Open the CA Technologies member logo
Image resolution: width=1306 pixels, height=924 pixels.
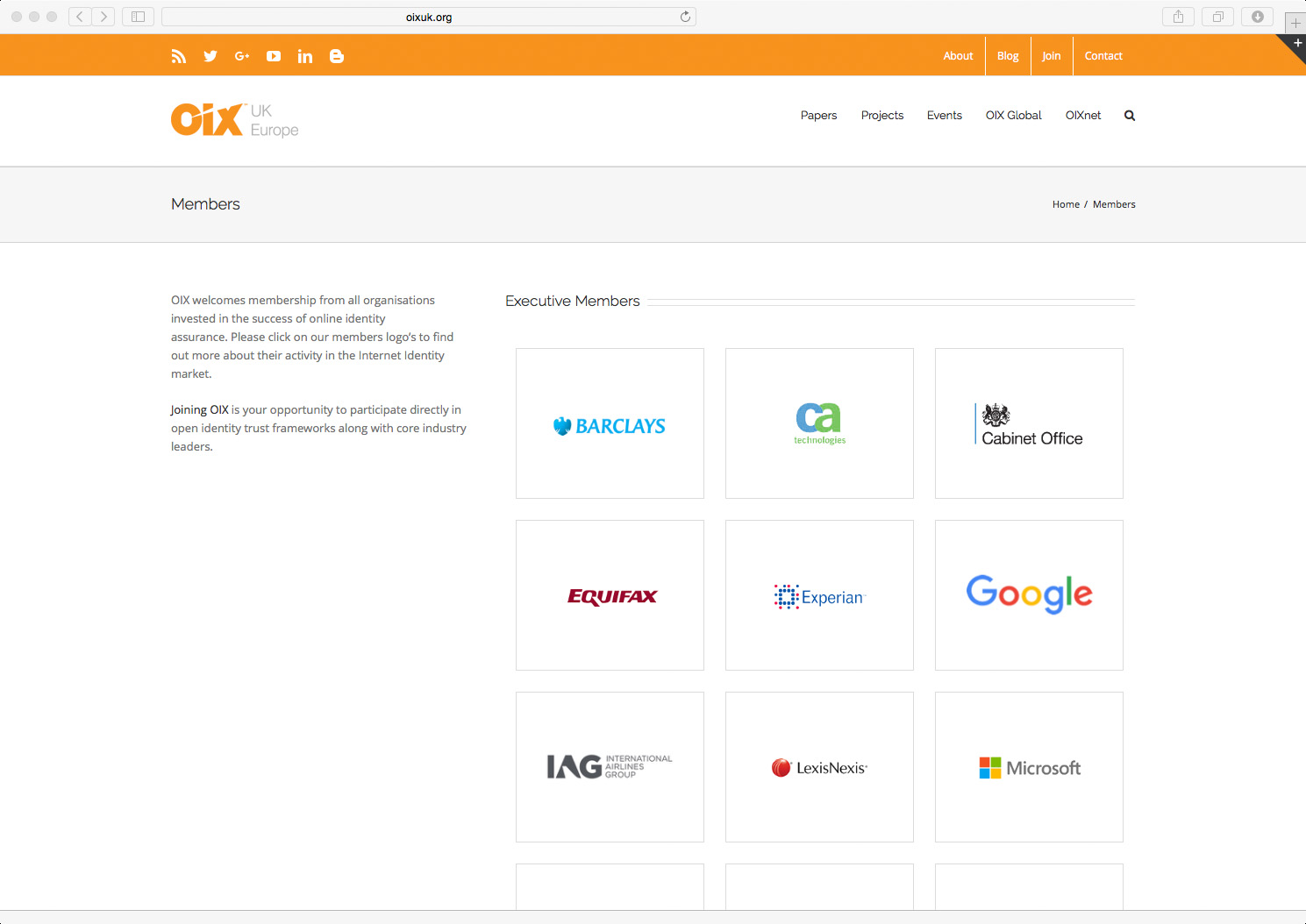[819, 423]
